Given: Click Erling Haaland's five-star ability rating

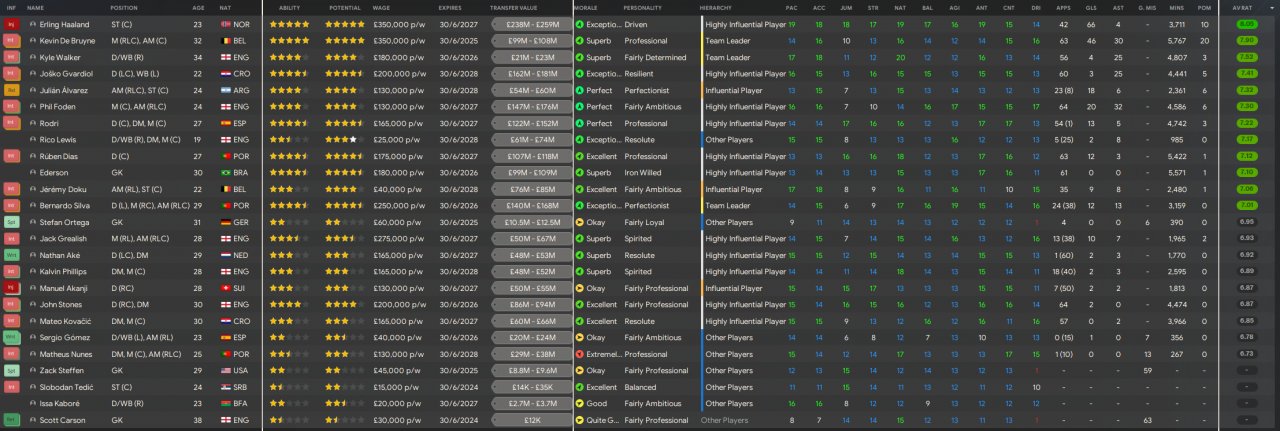Looking at the screenshot, I should (x=289, y=24).
